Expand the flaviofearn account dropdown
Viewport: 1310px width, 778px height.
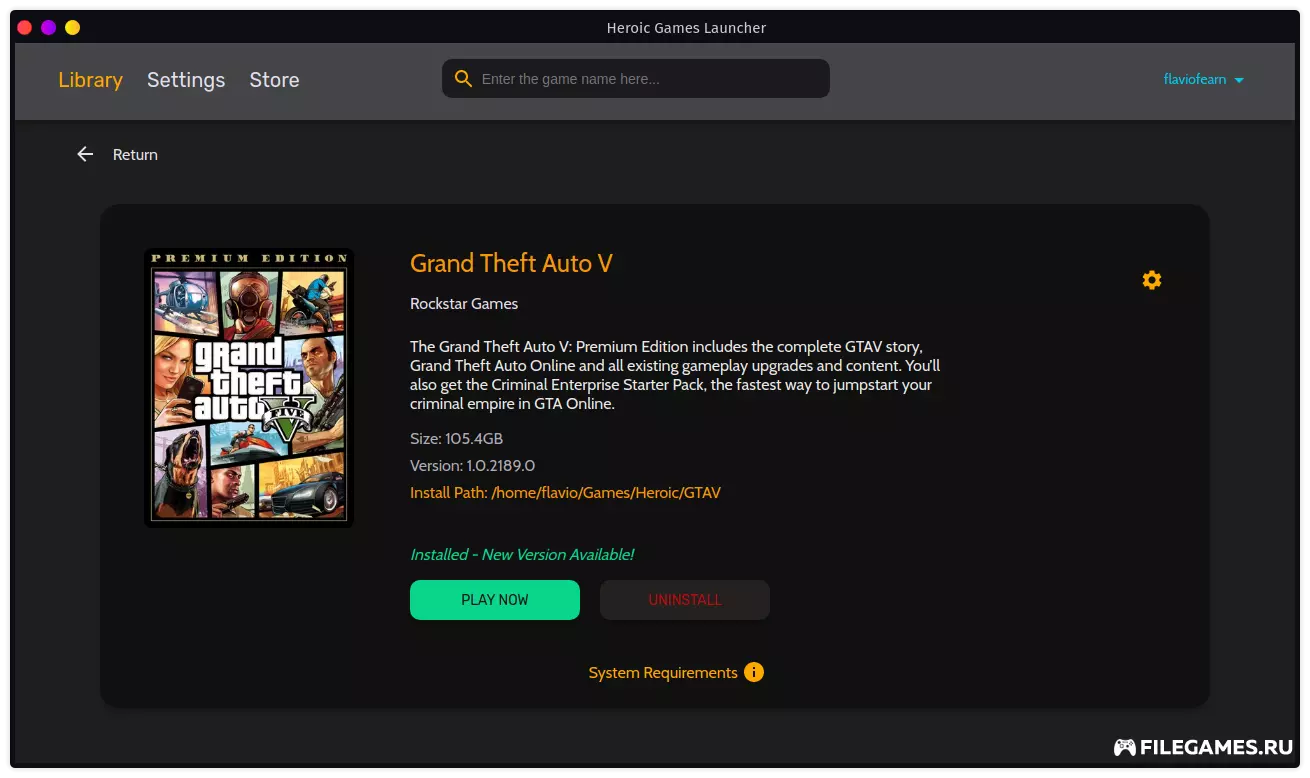coord(1204,79)
